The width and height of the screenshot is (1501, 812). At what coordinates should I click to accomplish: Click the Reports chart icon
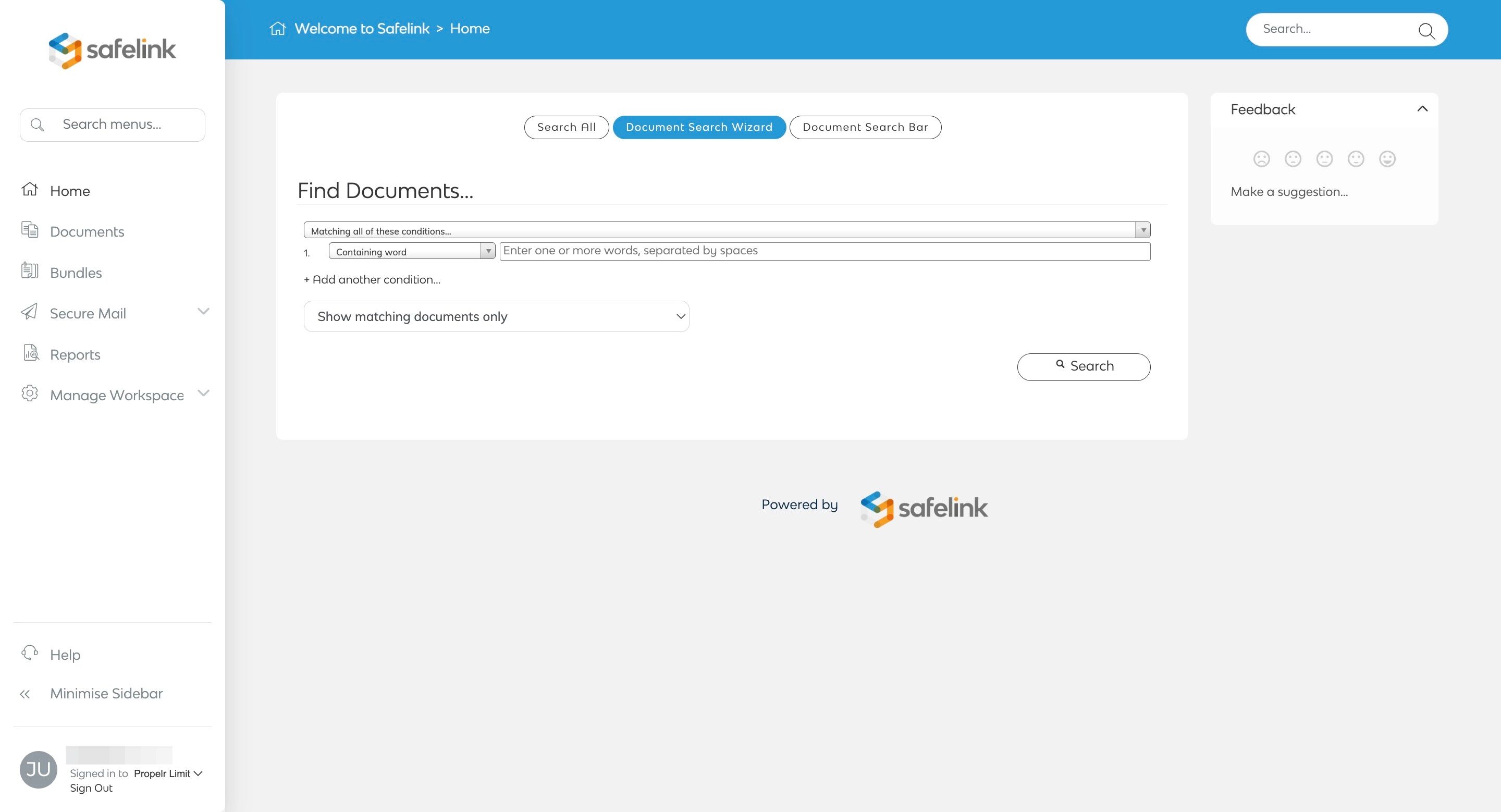point(31,353)
